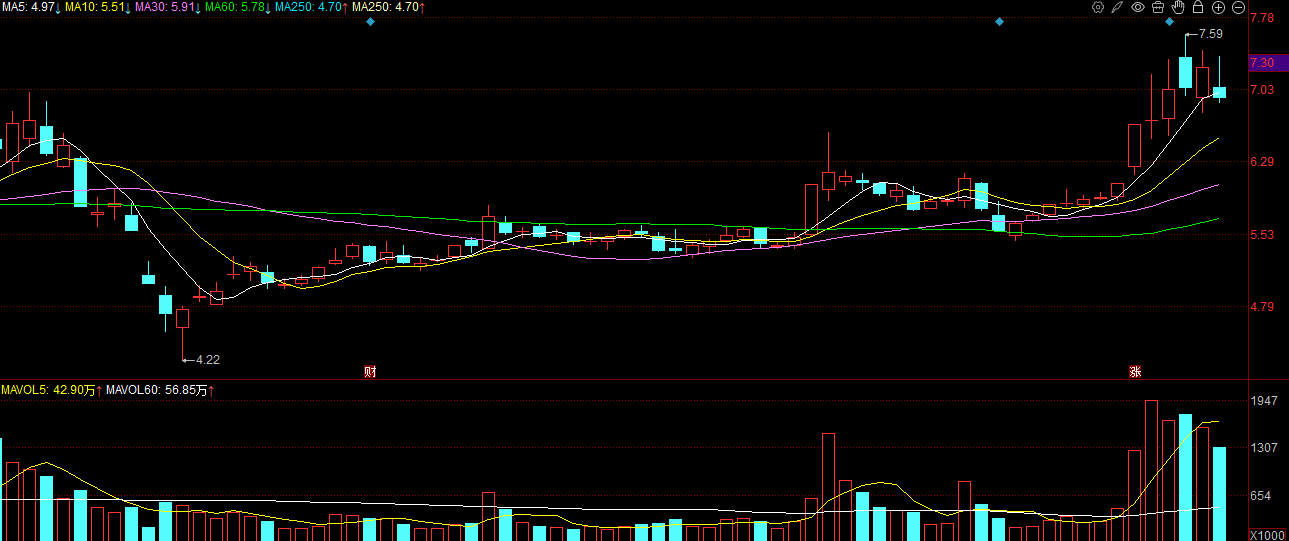
Task: Select the drawing pen tool
Action: pos(1118,7)
